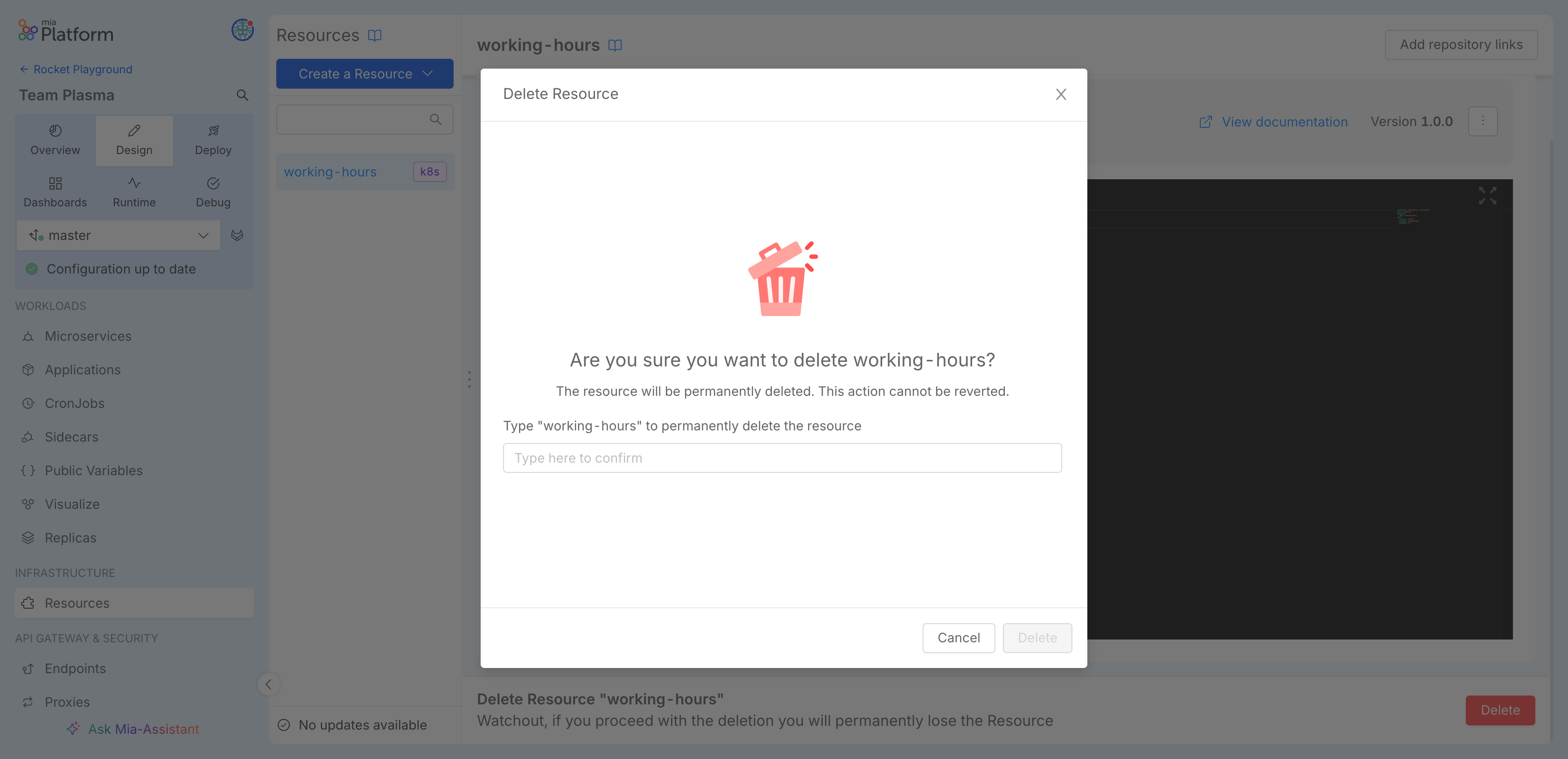Image resolution: width=1568 pixels, height=759 pixels.
Task: Click the delete confirmation text field
Action: [782, 458]
